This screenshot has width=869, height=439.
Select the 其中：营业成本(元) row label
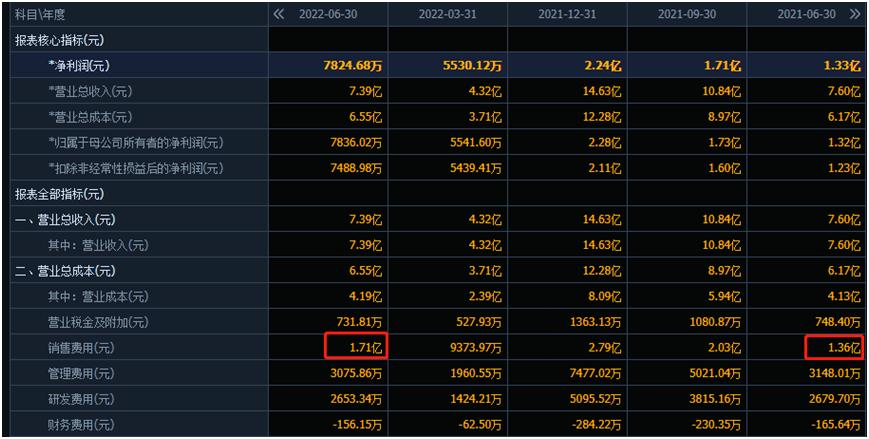tap(98, 297)
